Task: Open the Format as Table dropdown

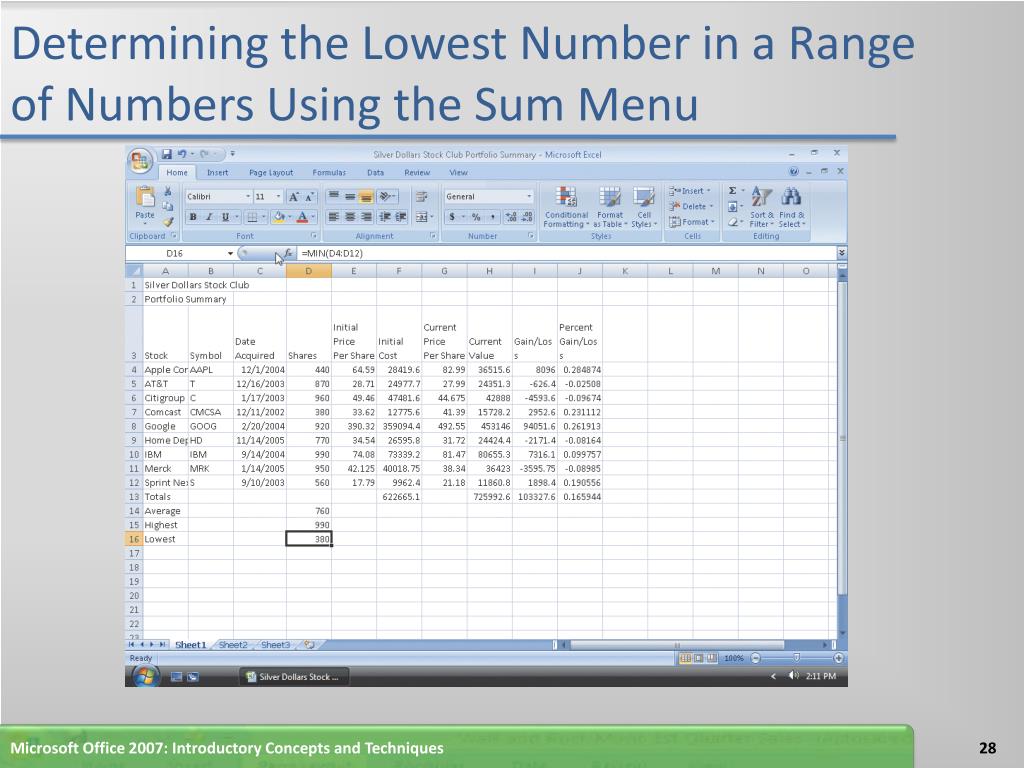Action: [610, 206]
